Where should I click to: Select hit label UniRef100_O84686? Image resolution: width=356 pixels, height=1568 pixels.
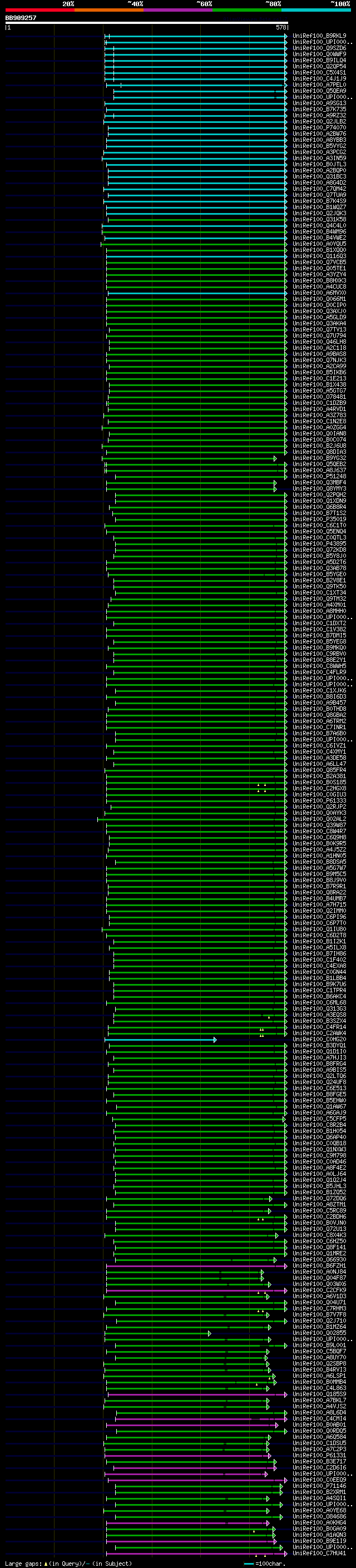point(319,1516)
